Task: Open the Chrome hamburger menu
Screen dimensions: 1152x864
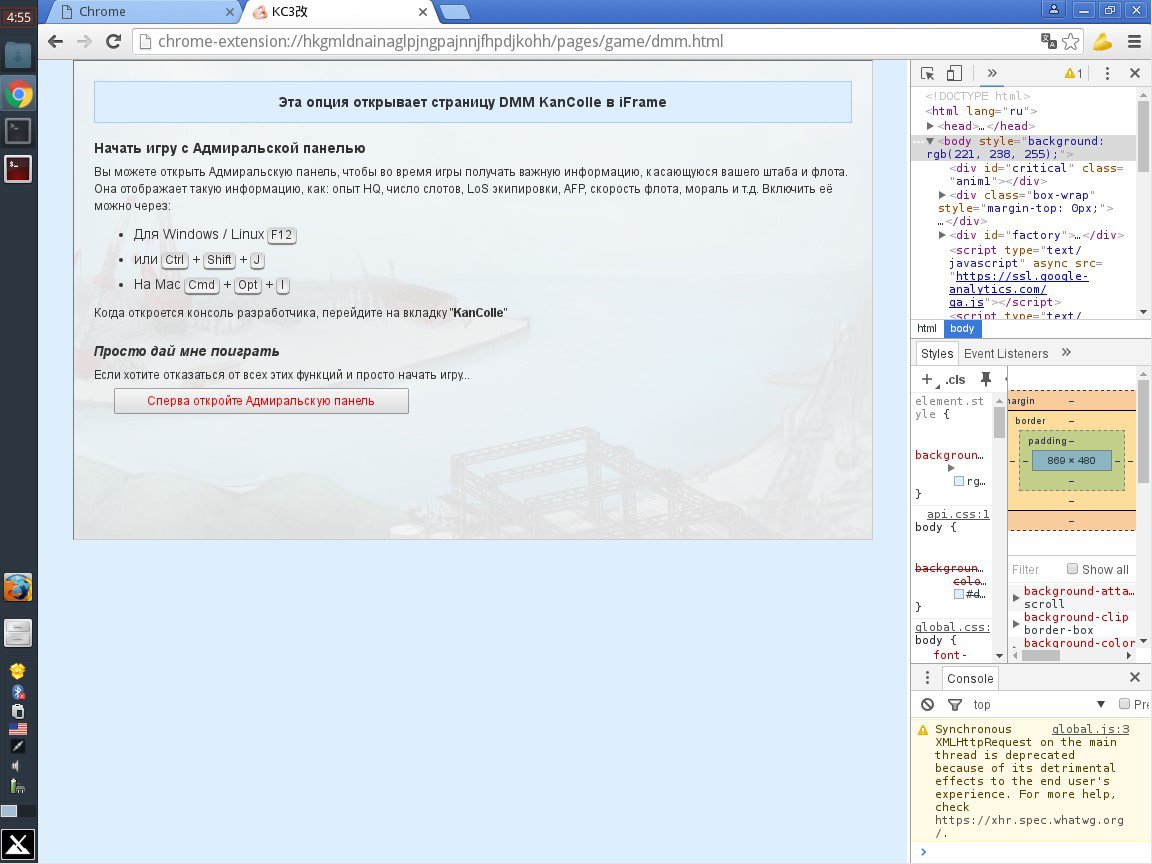Action: tap(1134, 41)
